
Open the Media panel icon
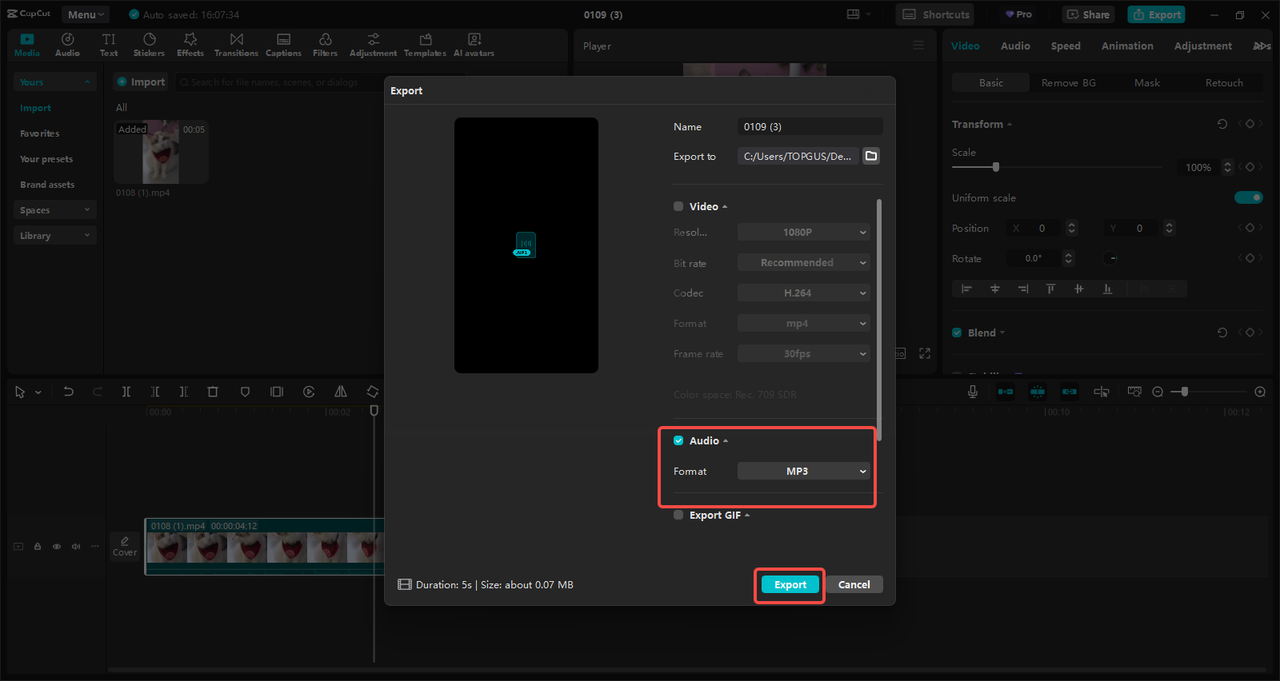27,44
